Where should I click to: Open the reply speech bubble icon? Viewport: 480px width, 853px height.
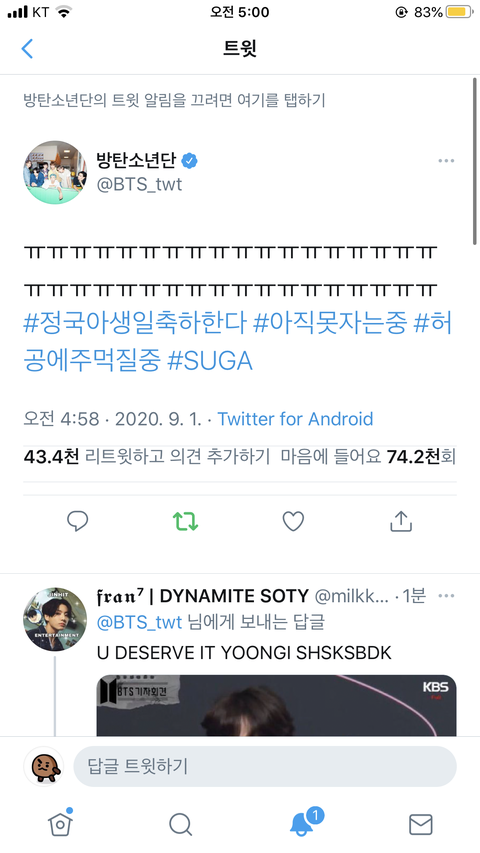point(77,521)
